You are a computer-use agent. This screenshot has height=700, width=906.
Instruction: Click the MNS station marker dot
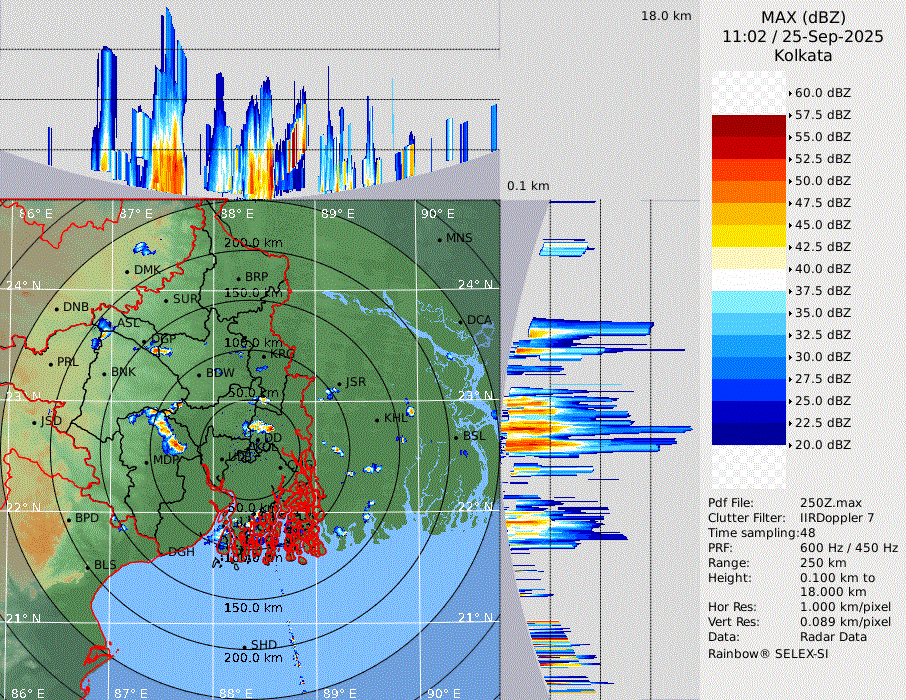[x=439, y=239]
